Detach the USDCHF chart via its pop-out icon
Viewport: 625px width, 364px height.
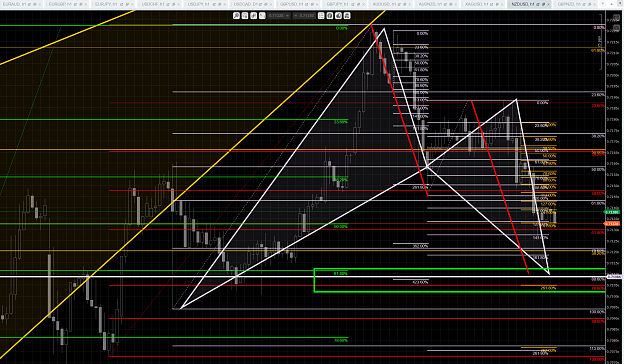pyautogui.click(x=168, y=4)
